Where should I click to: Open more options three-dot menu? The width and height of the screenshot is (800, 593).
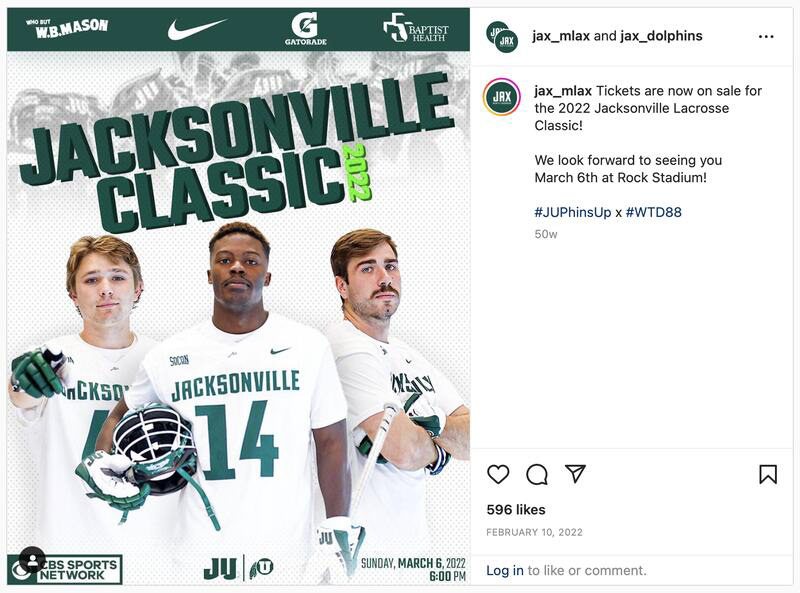coord(766,37)
